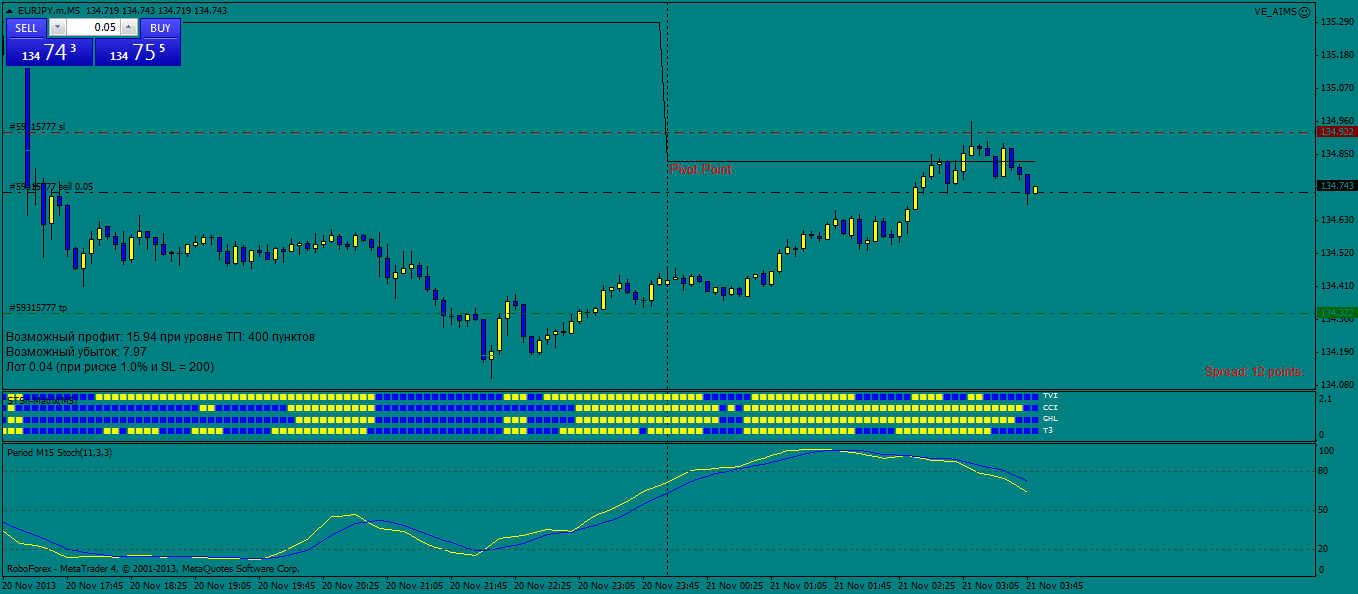
Task: Decrease lot volume with the down arrow
Action: (57, 28)
